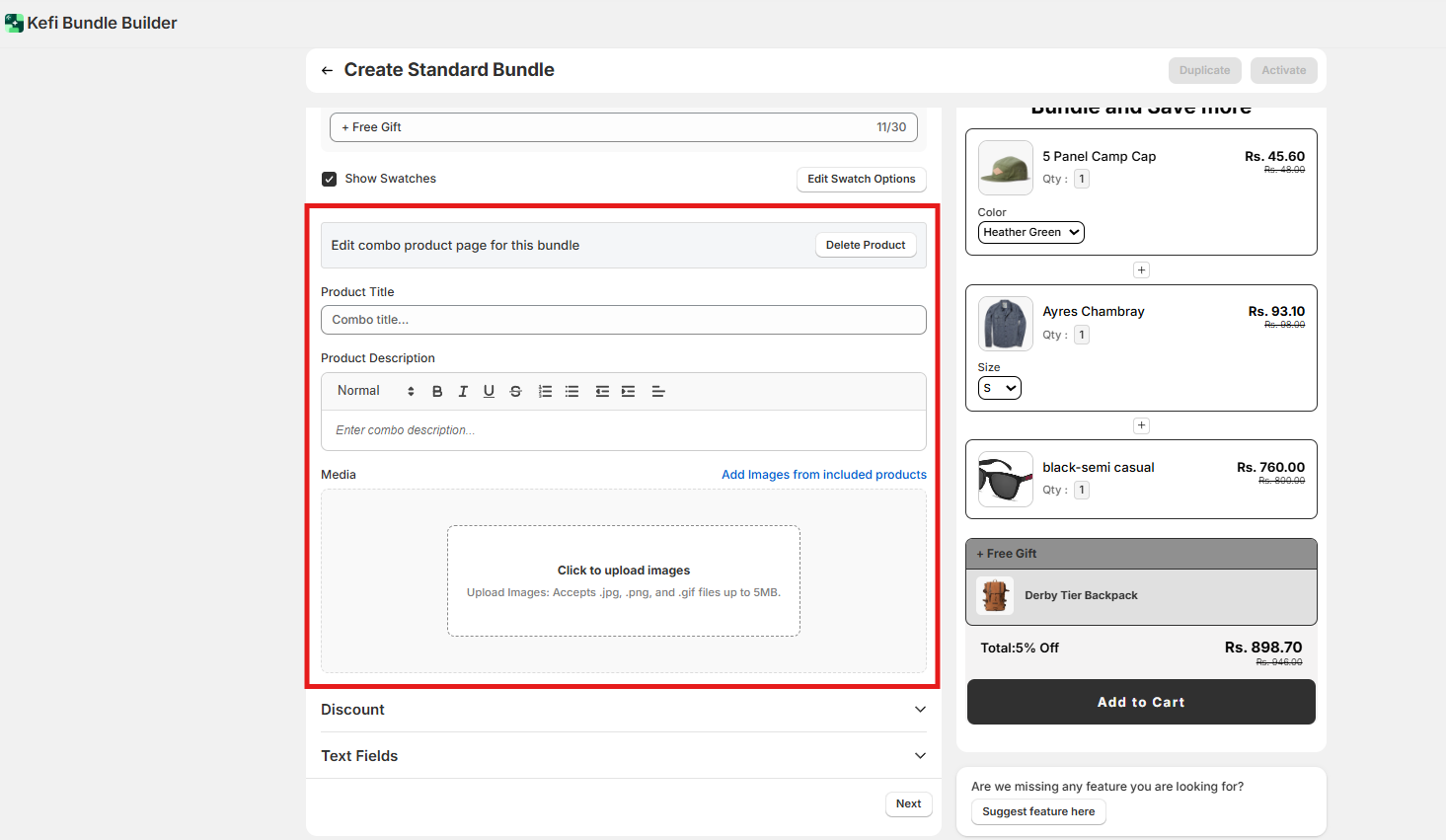Viewport: 1446px width, 840px height.
Task: Expand the Text Fields section
Action: 623,756
